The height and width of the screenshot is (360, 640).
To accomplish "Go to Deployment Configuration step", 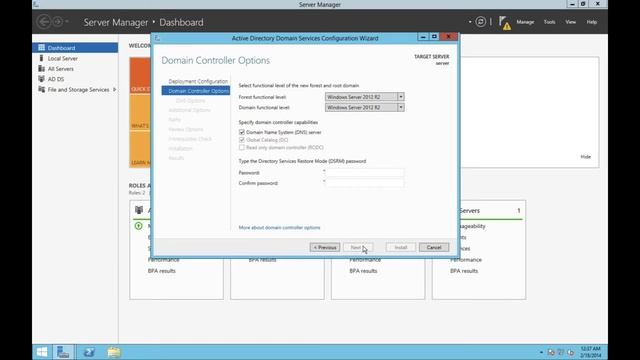I will click(x=198, y=81).
